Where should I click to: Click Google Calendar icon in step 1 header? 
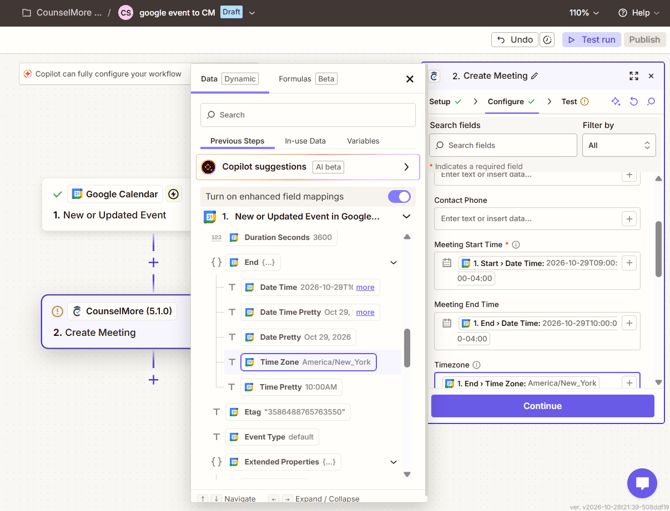(x=209, y=217)
